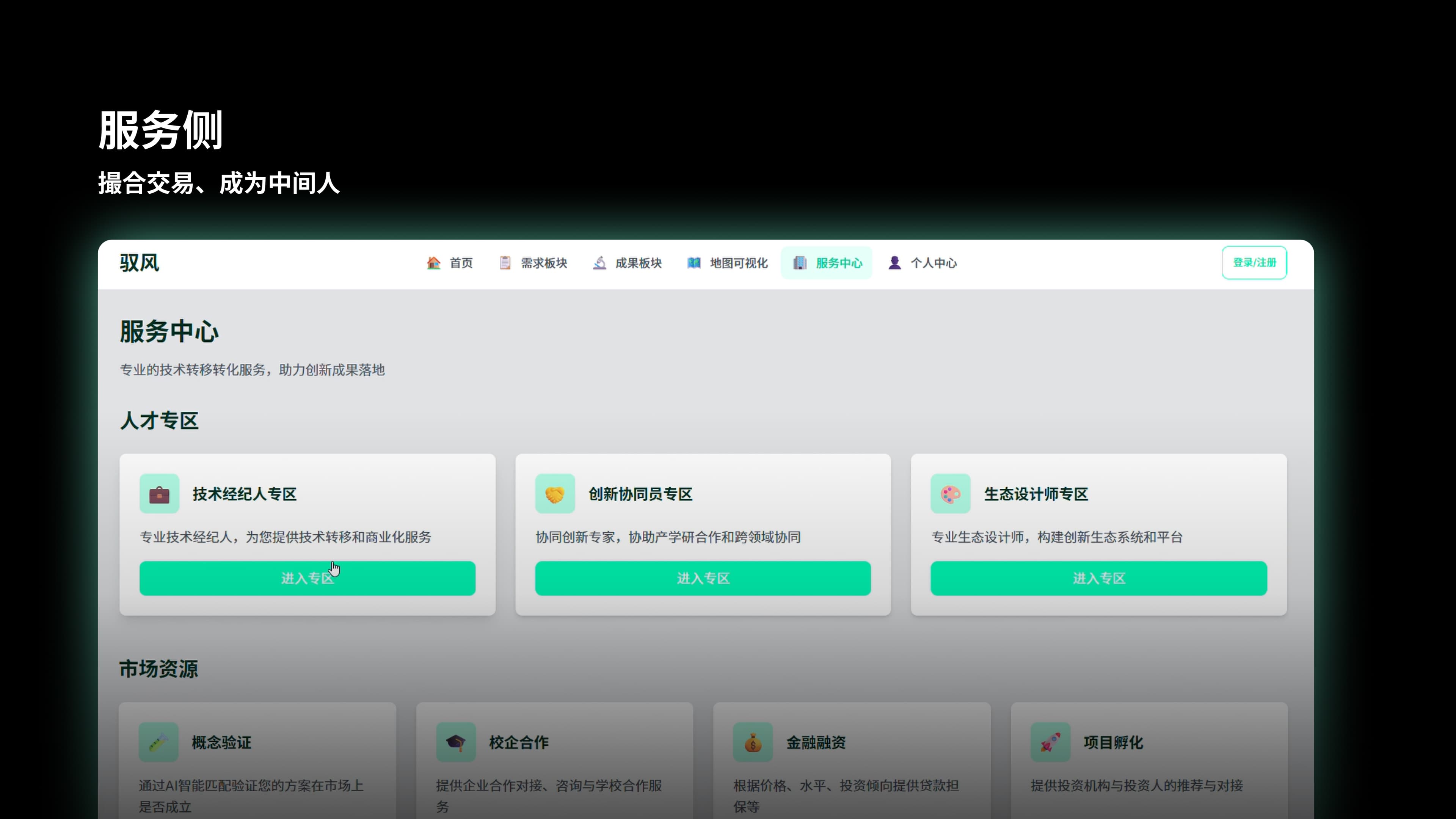Image resolution: width=1456 pixels, height=819 pixels.
Task: Click the money bag icon on 金融融资 card
Action: click(753, 742)
